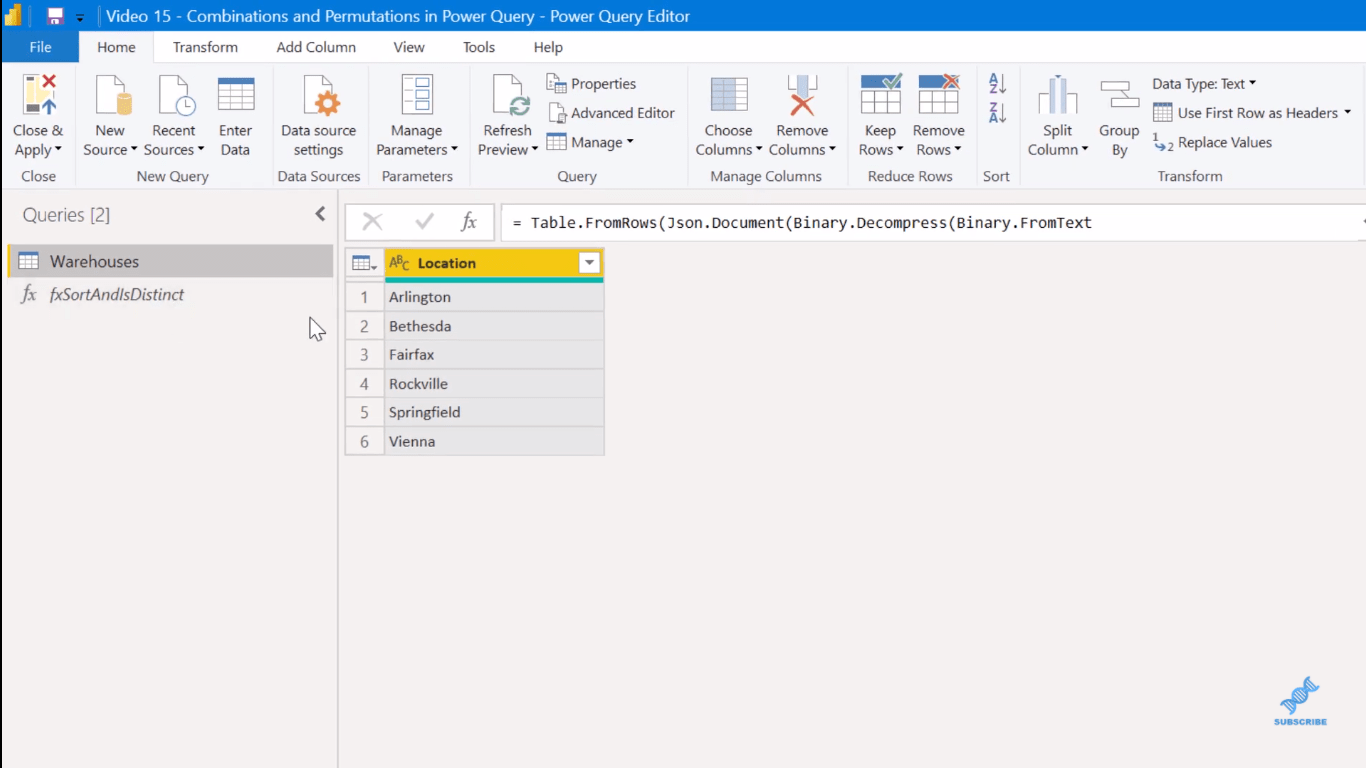Click the Enter Data icon
Screen dimensions: 1366x768
[236, 95]
